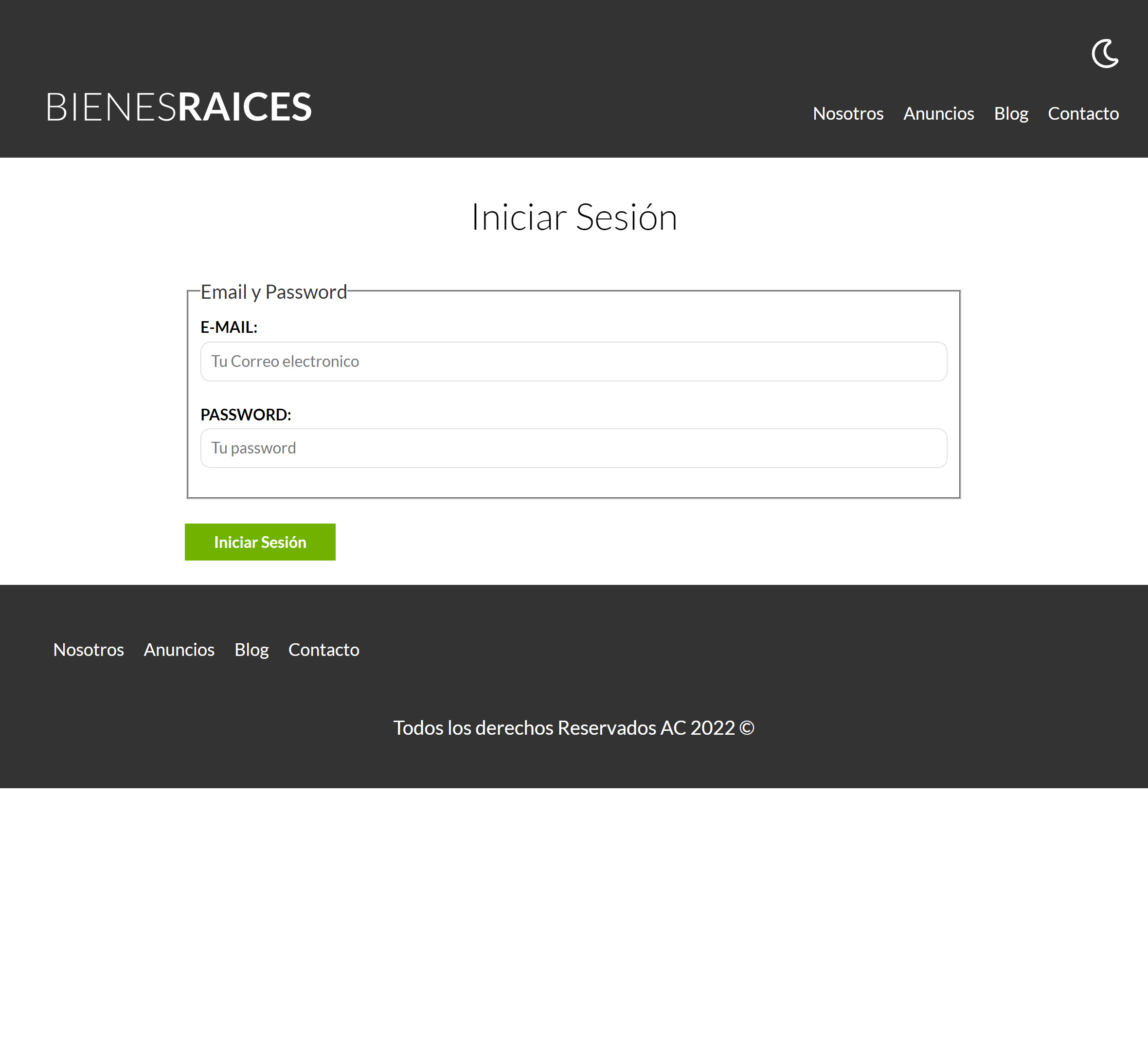
Task: Click the PASSWORD label text
Action: point(246,414)
